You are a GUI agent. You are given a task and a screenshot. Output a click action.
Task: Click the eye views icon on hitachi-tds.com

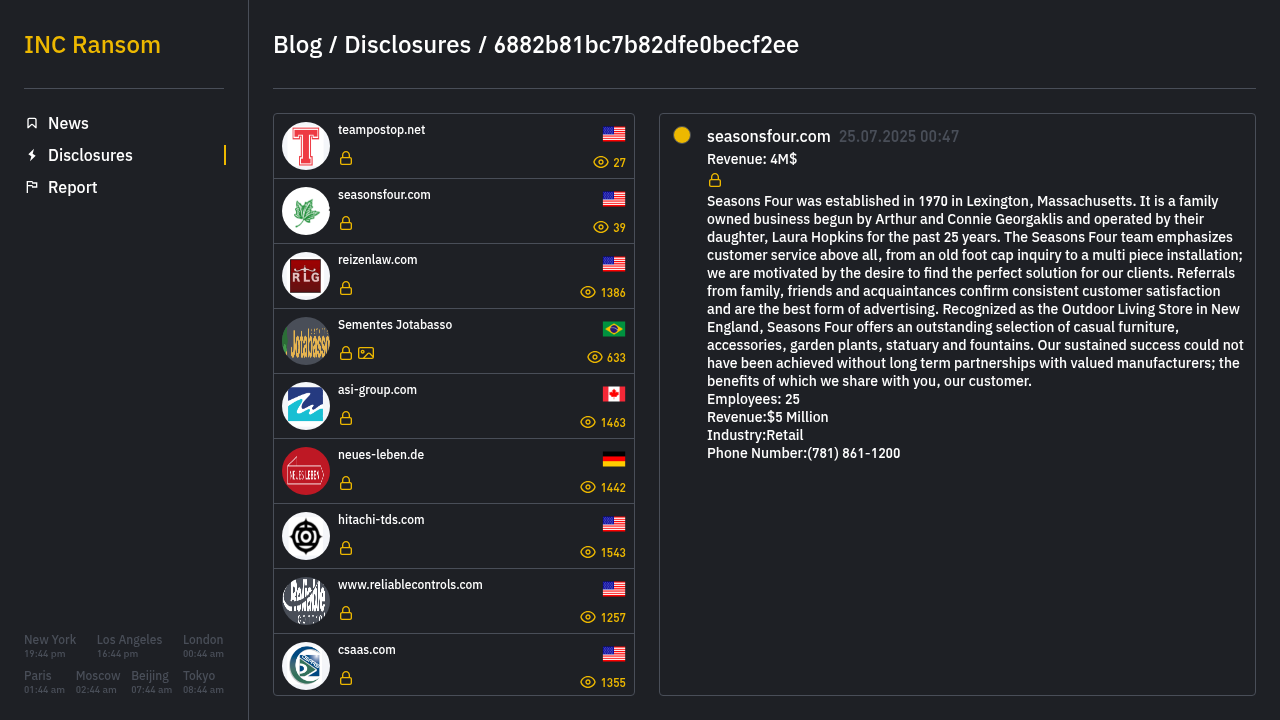pyautogui.click(x=588, y=552)
